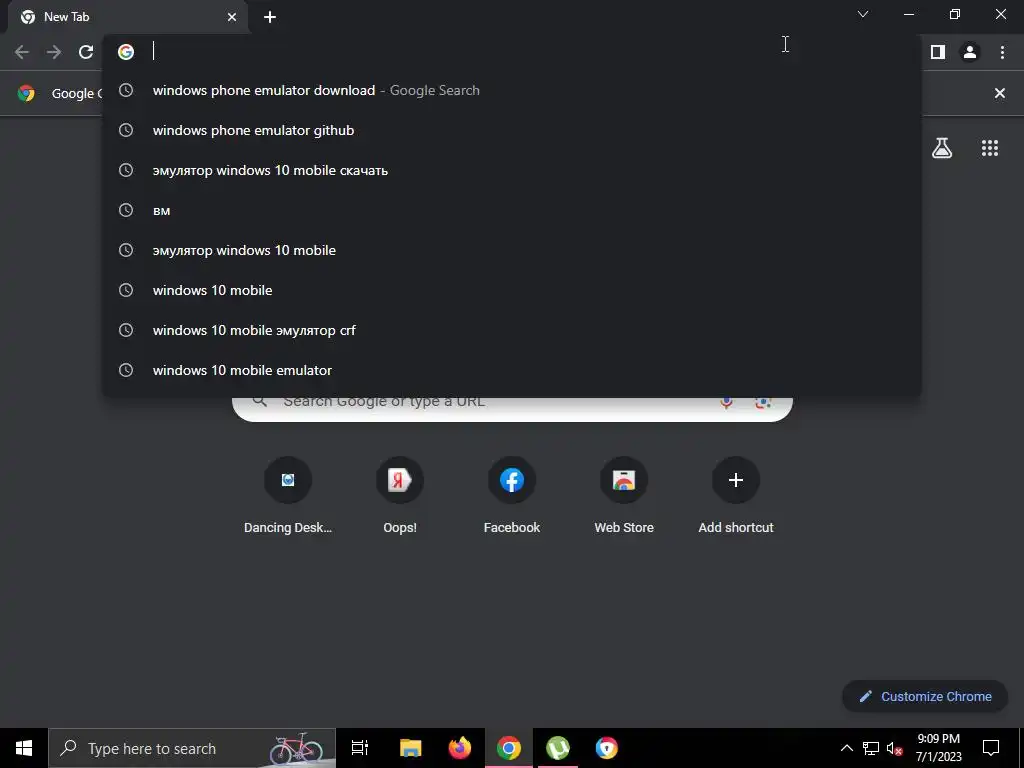Open Chrome Labs flask icon
The image size is (1024, 768).
tap(942, 148)
